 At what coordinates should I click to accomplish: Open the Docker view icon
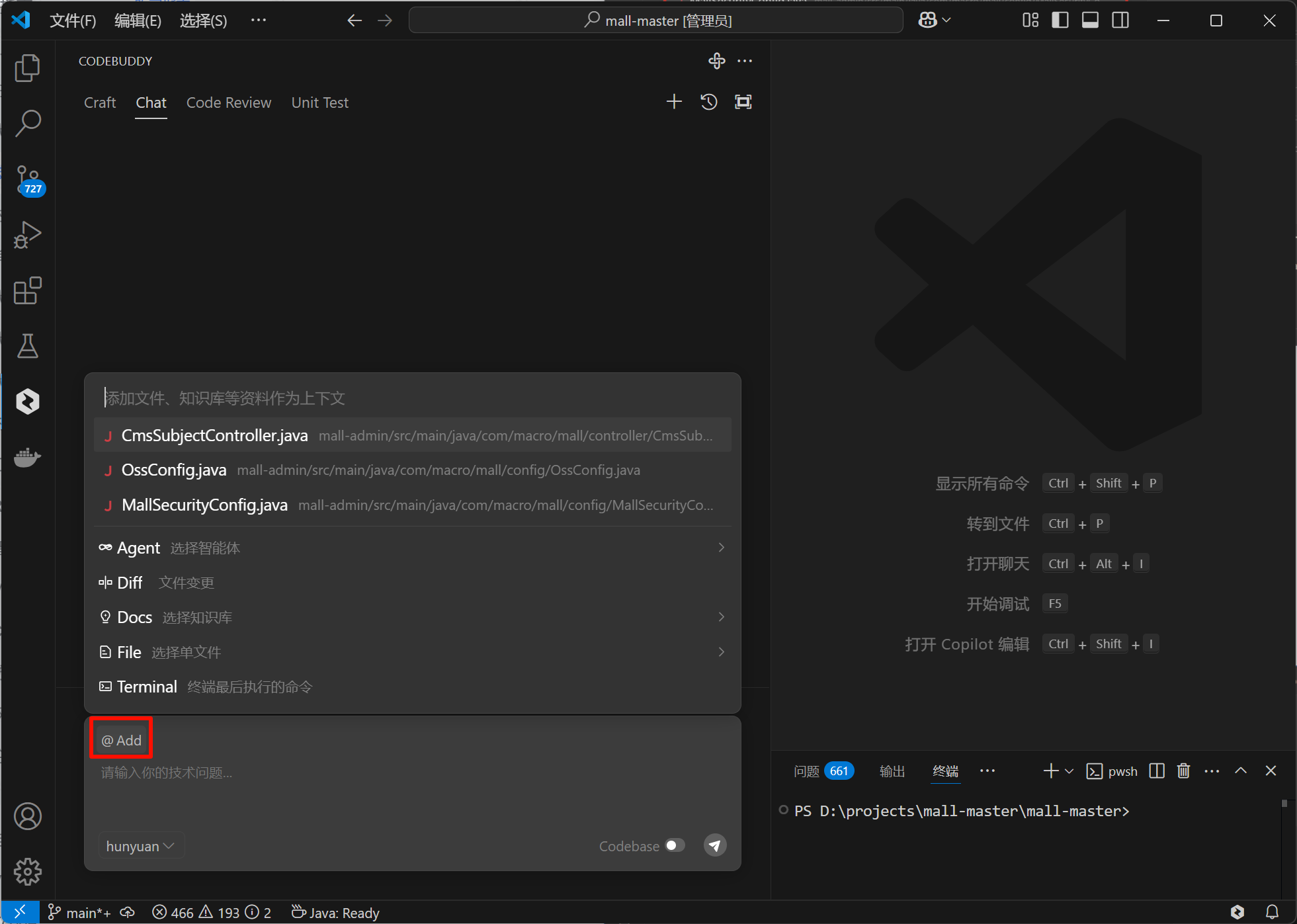[27, 457]
